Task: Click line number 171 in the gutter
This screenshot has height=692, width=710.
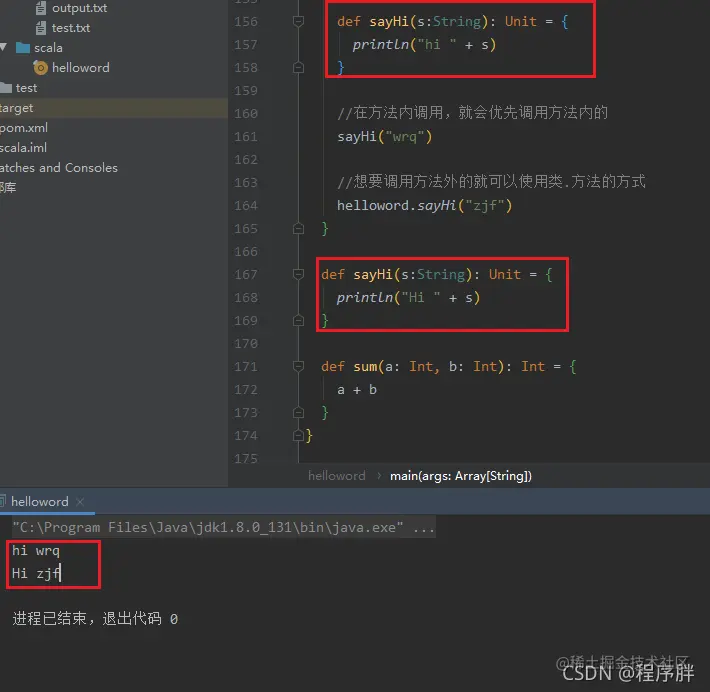Action: (246, 366)
